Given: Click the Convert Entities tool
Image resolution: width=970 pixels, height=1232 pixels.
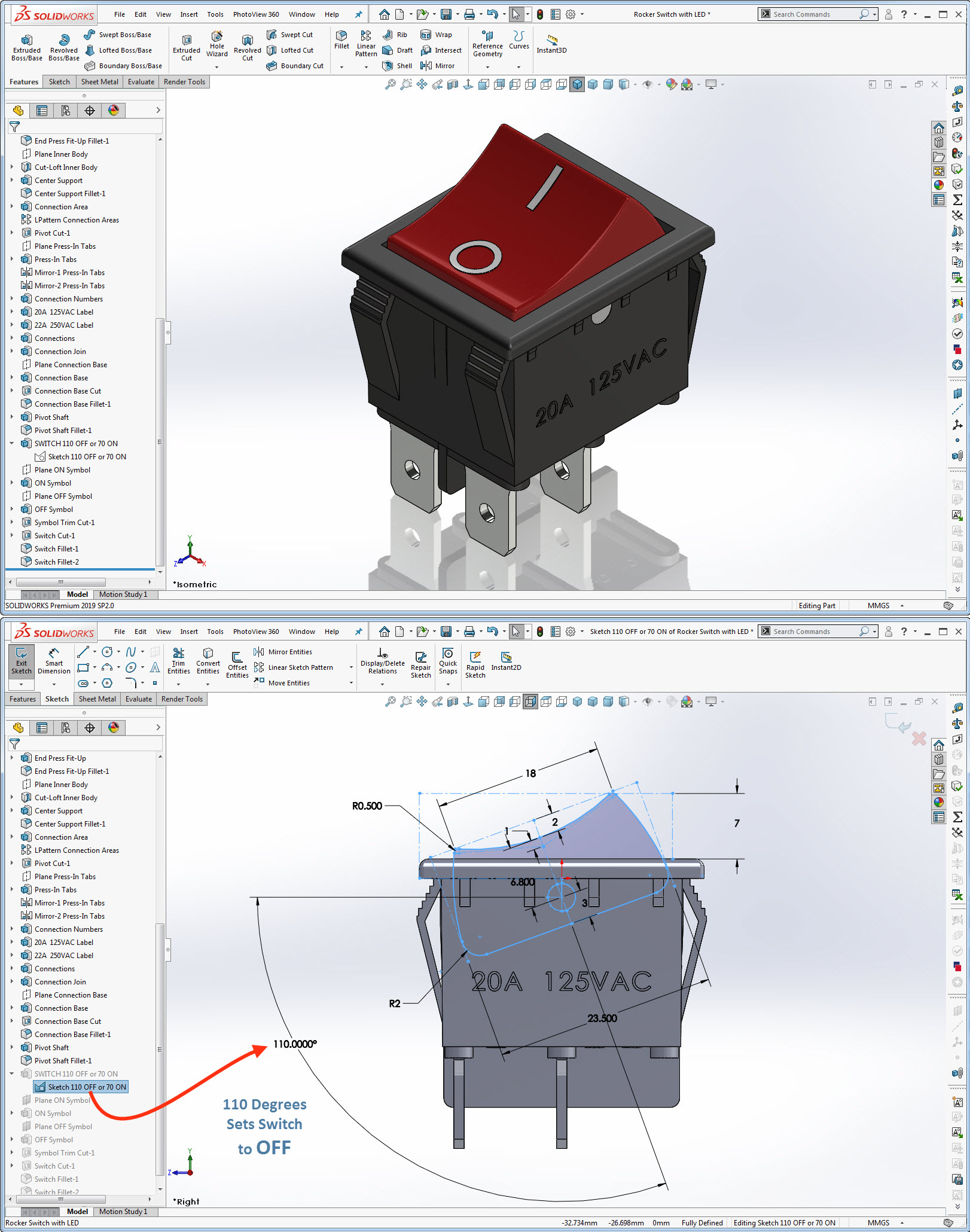Looking at the screenshot, I should pyautogui.click(x=208, y=662).
